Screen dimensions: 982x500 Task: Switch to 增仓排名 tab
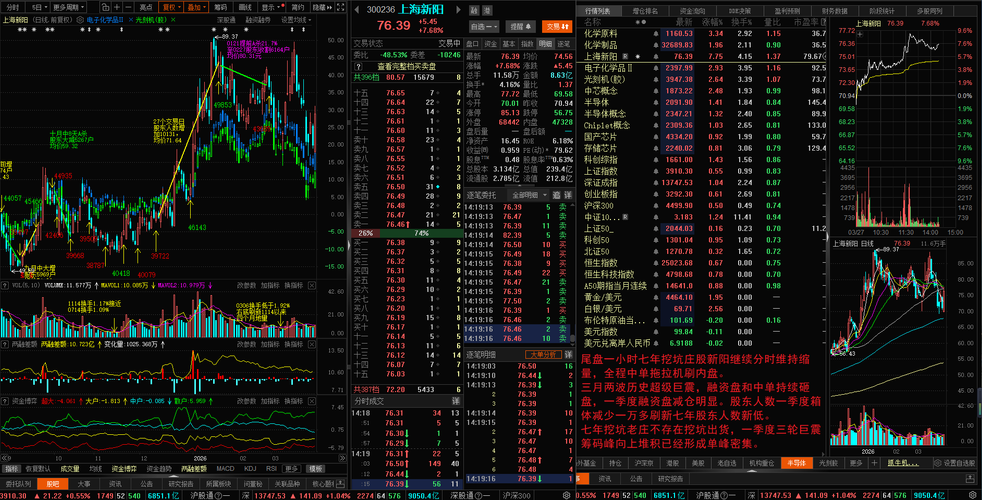tap(645, 11)
